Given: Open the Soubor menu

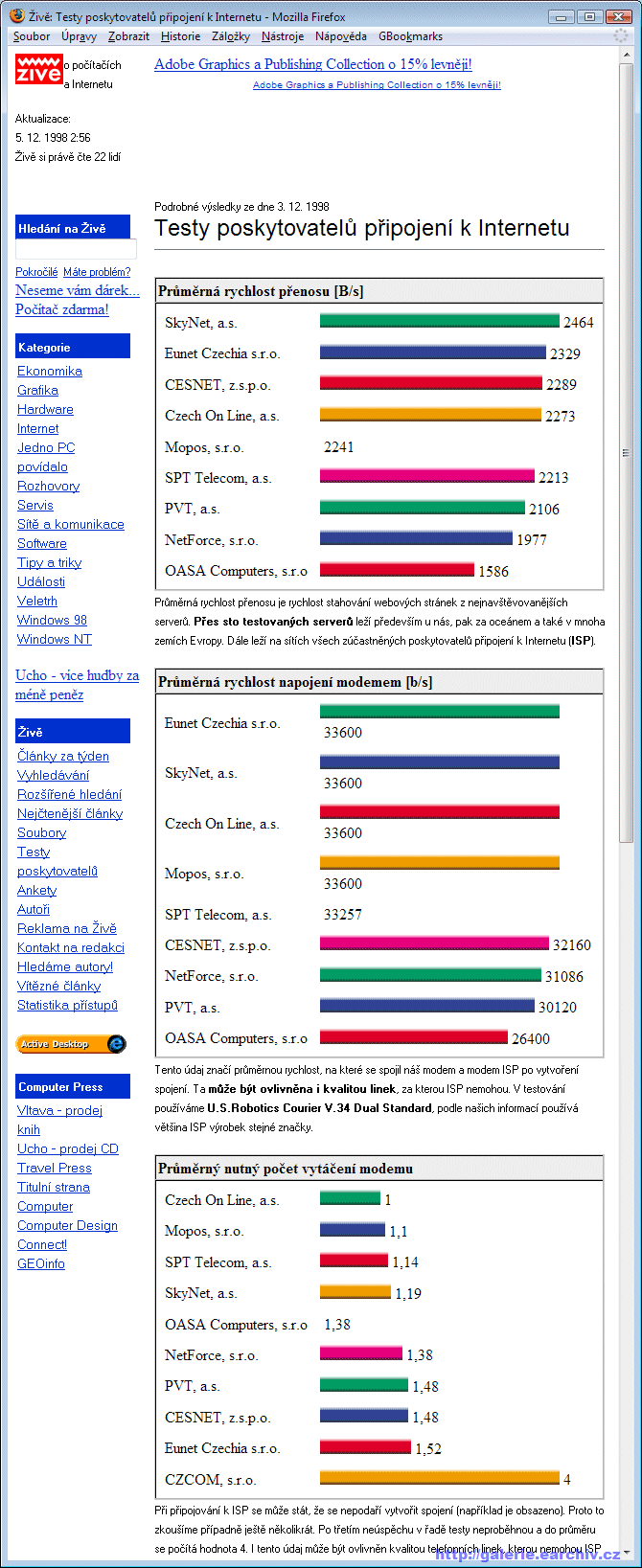Looking at the screenshot, I should pyautogui.click(x=32, y=36).
